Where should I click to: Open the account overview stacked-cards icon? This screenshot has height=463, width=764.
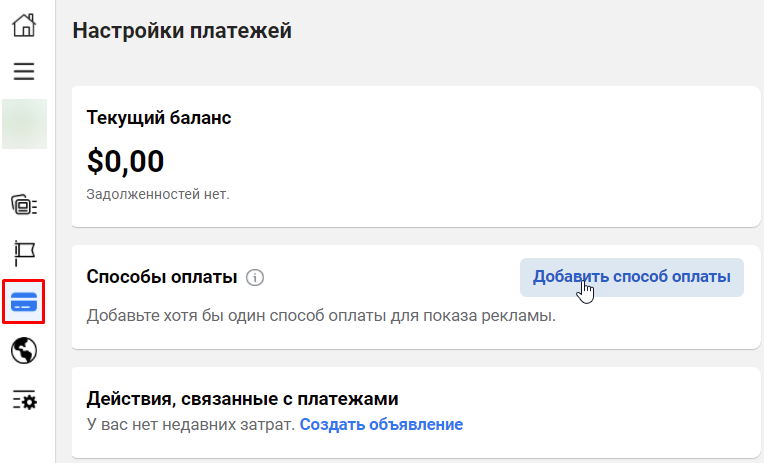point(24,205)
